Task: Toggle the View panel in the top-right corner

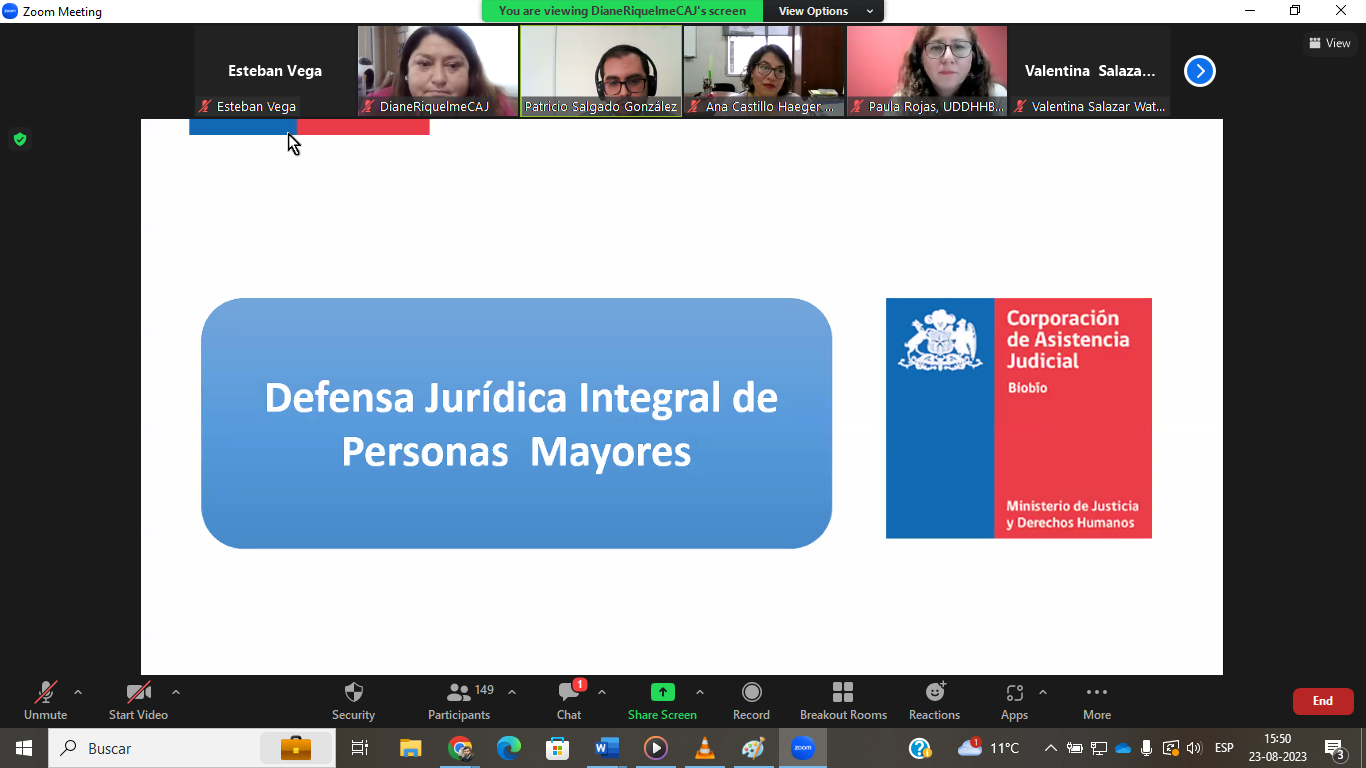Action: pyautogui.click(x=1330, y=42)
